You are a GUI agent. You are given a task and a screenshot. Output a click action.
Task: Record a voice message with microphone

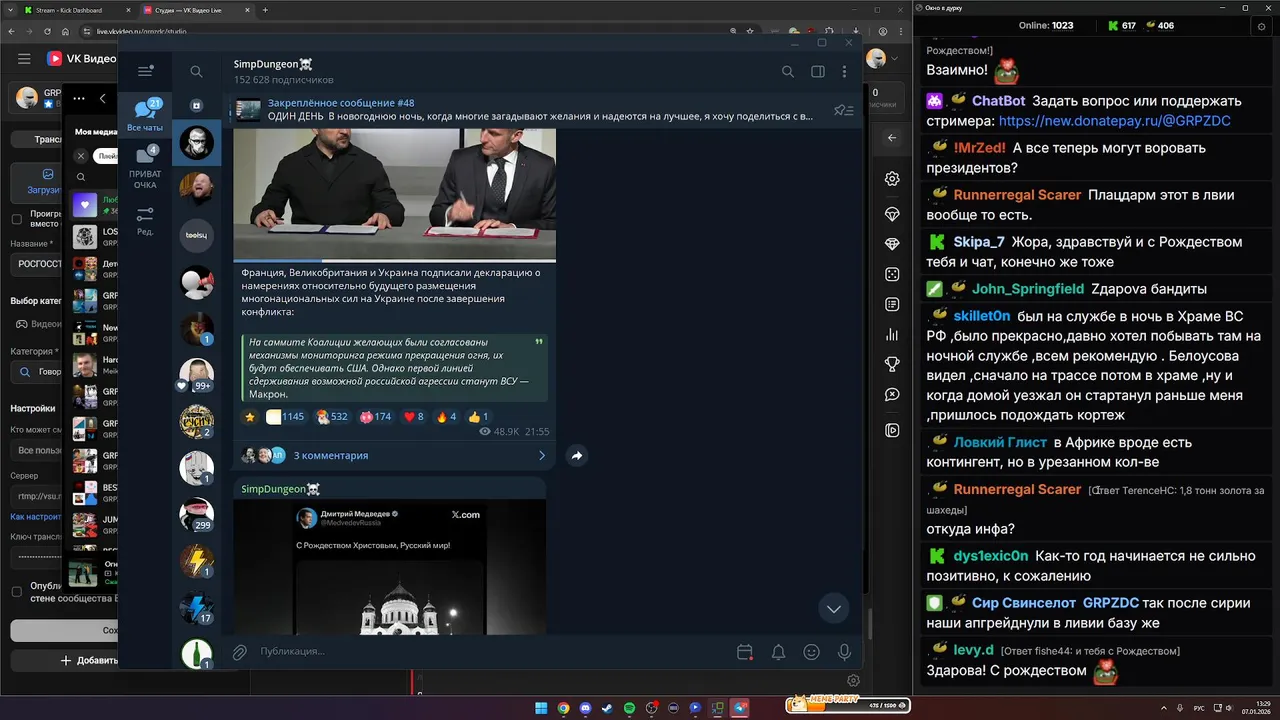[x=845, y=652]
